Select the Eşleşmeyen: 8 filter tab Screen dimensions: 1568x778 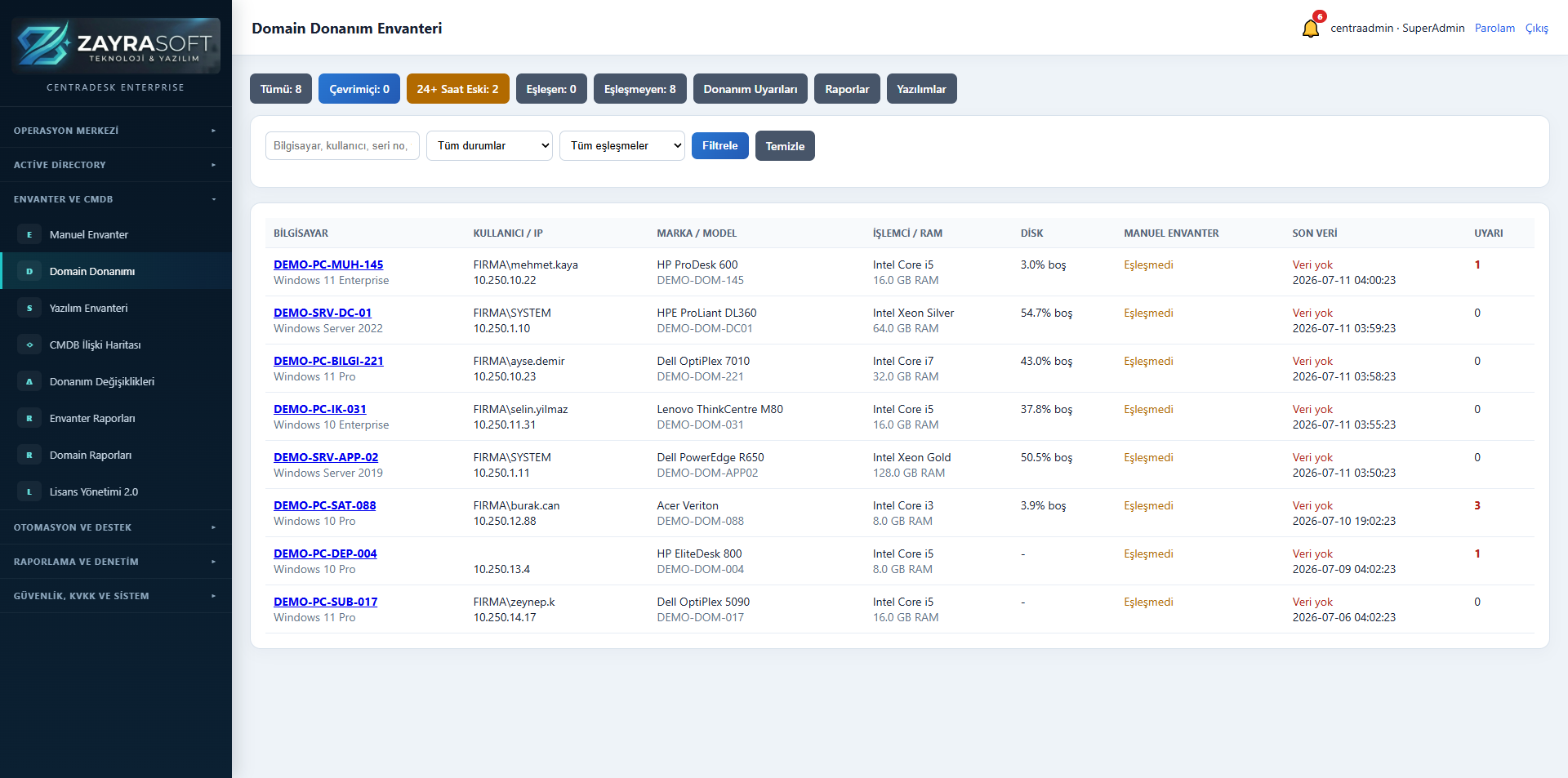click(639, 89)
